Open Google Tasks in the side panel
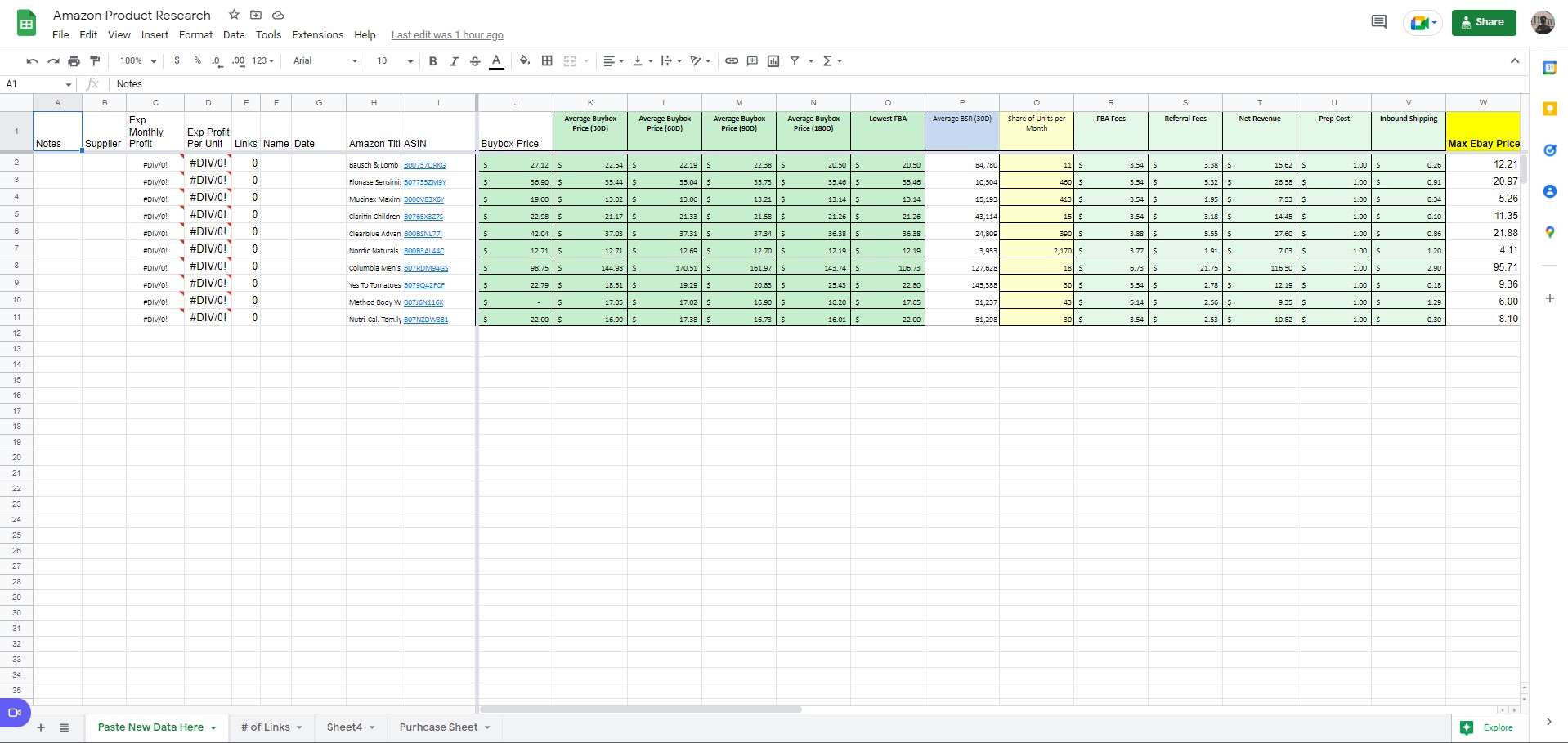 (1549, 150)
